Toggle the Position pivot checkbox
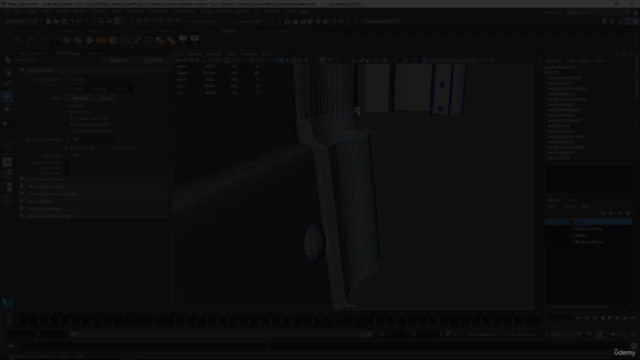The height and width of the screenshot is (360, 640). (67, 105)
